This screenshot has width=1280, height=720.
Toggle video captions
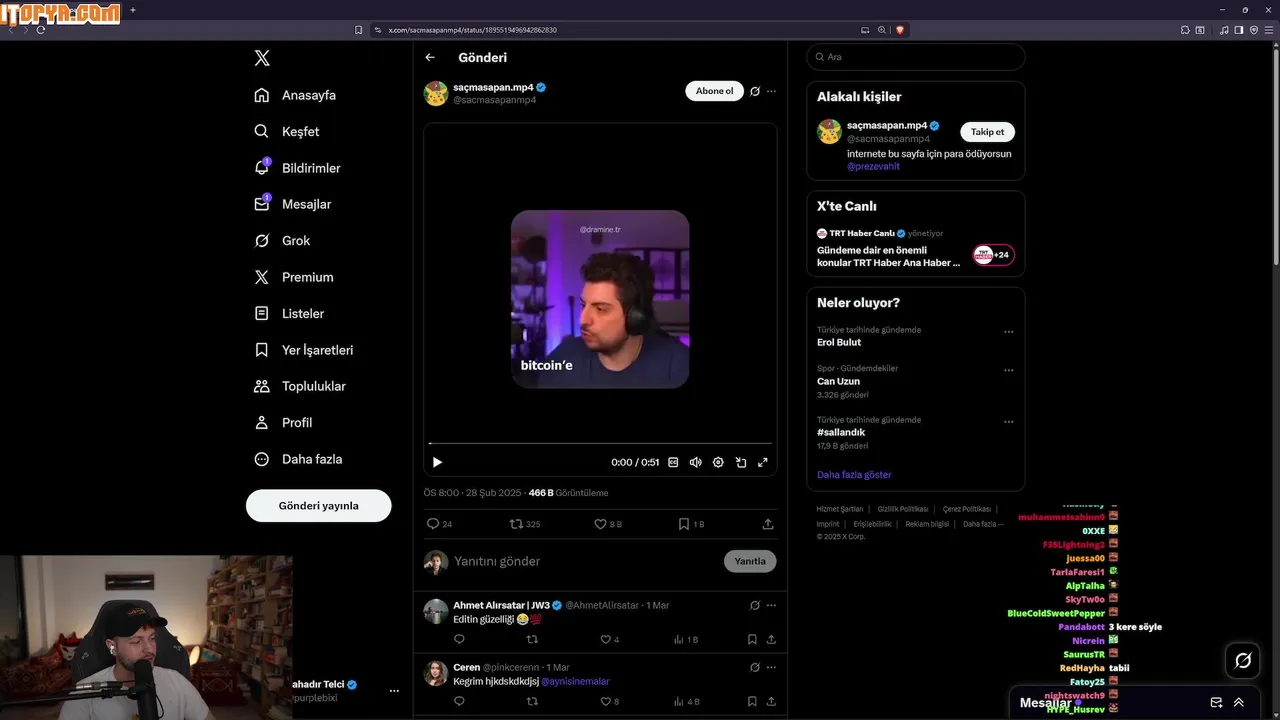673,462
